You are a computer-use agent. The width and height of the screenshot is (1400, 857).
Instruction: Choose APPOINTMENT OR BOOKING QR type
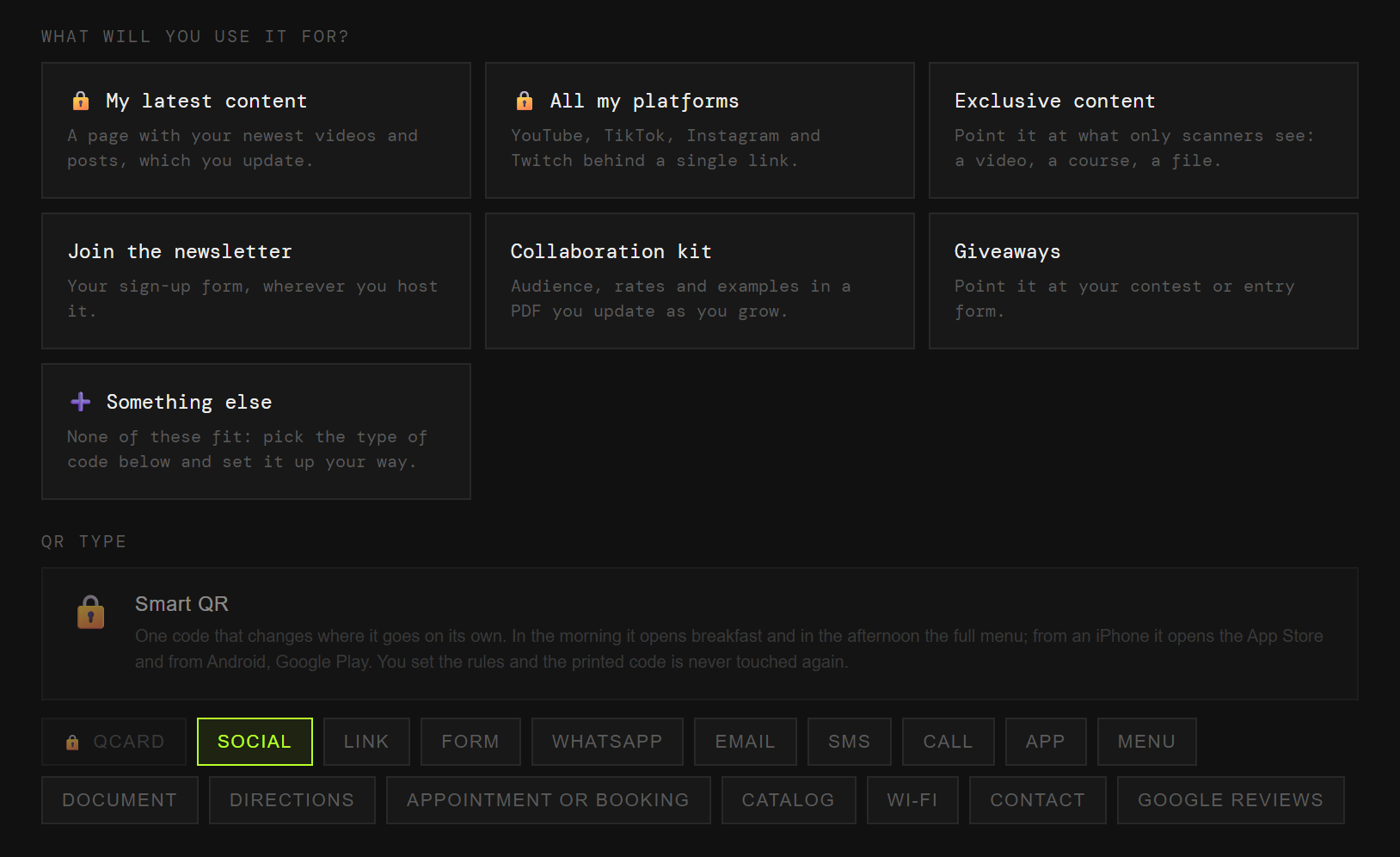(549, 800)
